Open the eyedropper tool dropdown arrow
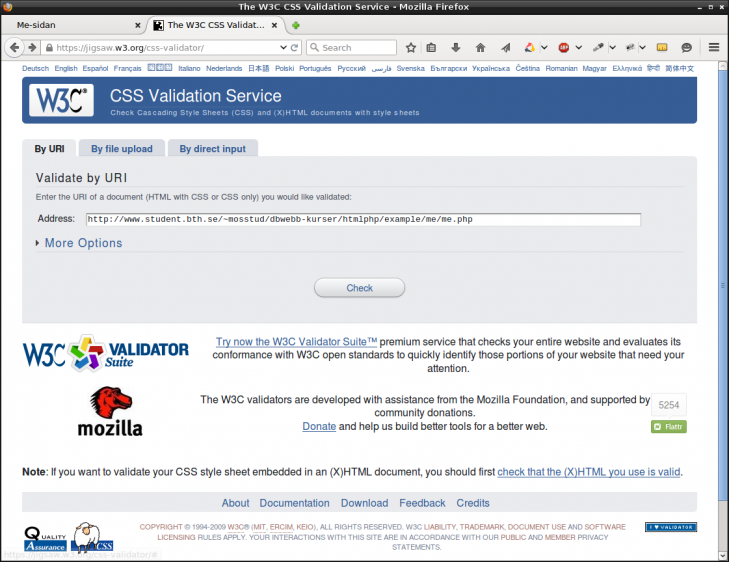Screen dimensions: 729x562 612,47
